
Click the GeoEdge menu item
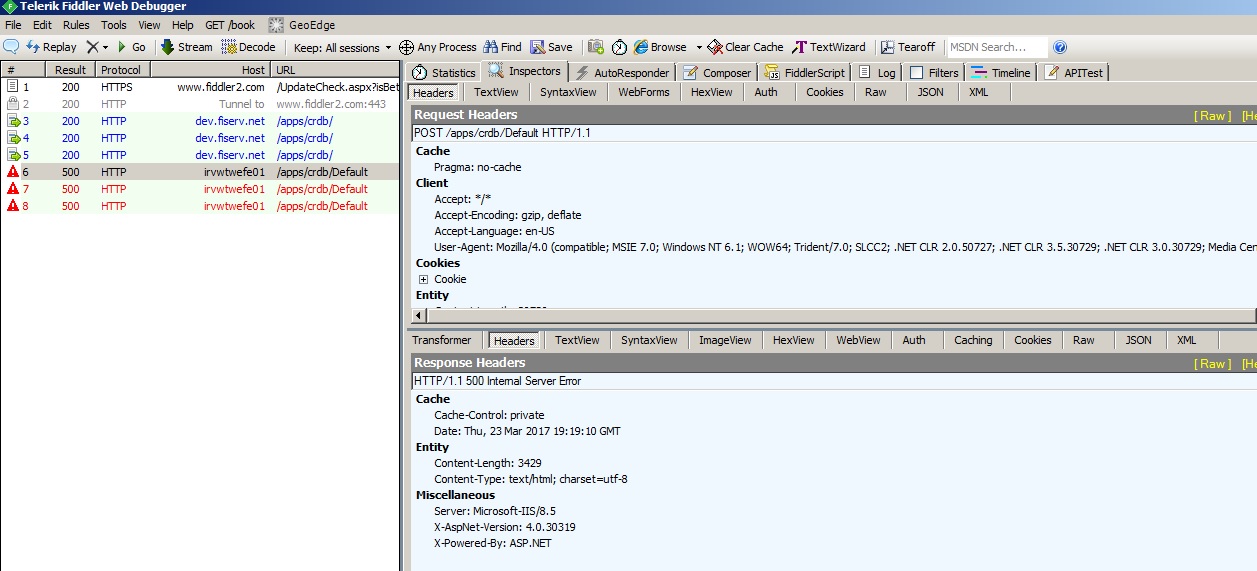pyautogui.click(x=302, y=25)
